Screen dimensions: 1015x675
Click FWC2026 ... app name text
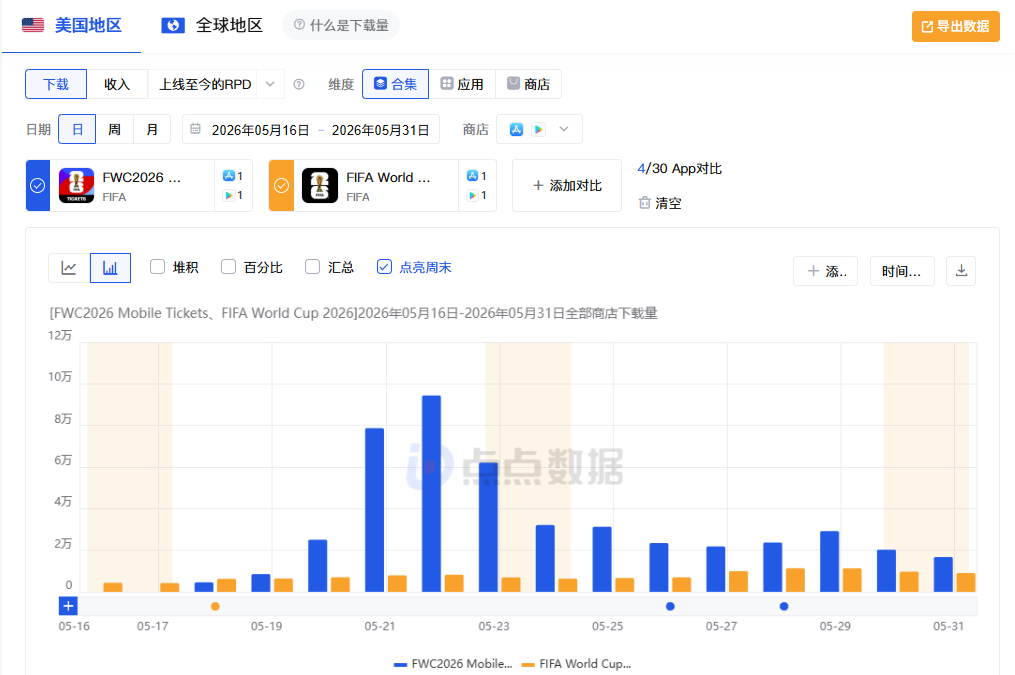142,177
